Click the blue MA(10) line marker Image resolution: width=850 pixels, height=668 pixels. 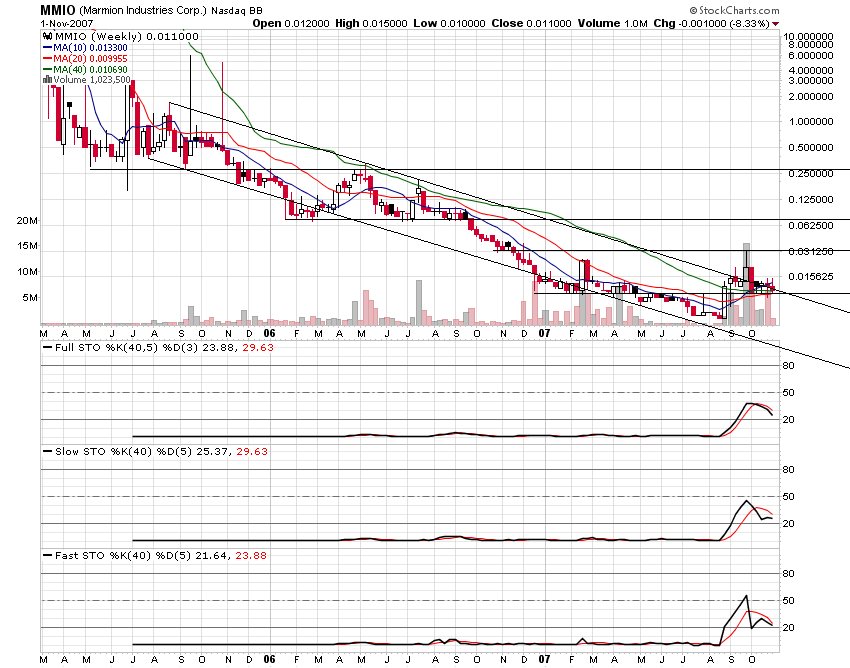pos(48,48)
